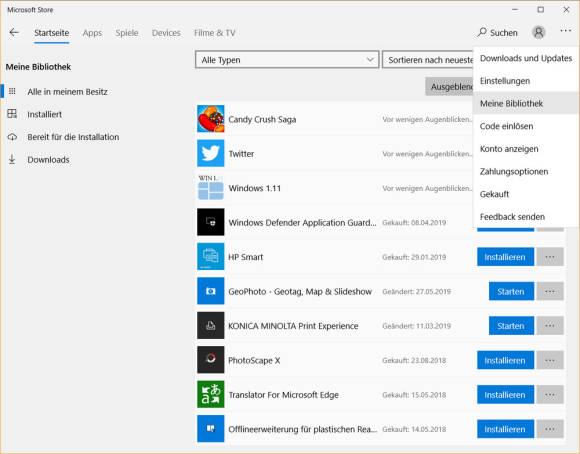Start GeoPhoto with Starten button
The image size is (580, 454).
[511, 291]
